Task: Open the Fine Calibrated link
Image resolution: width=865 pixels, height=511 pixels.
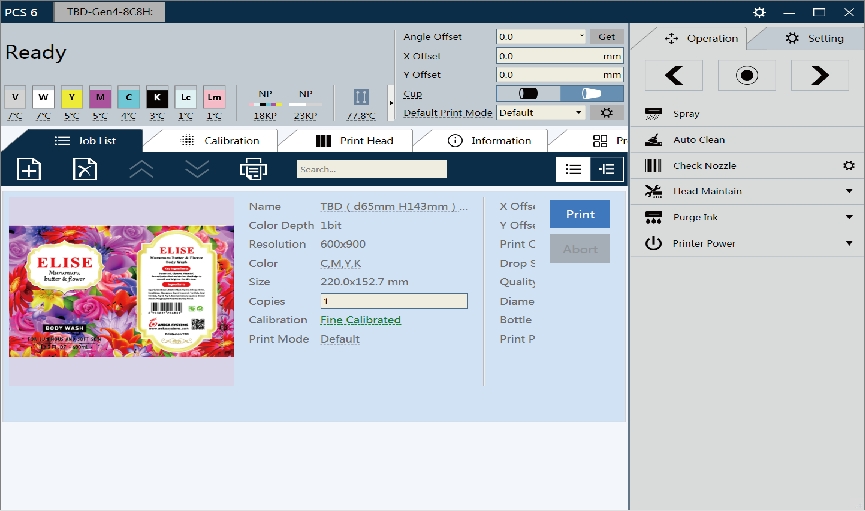Action: pos(360,320)
